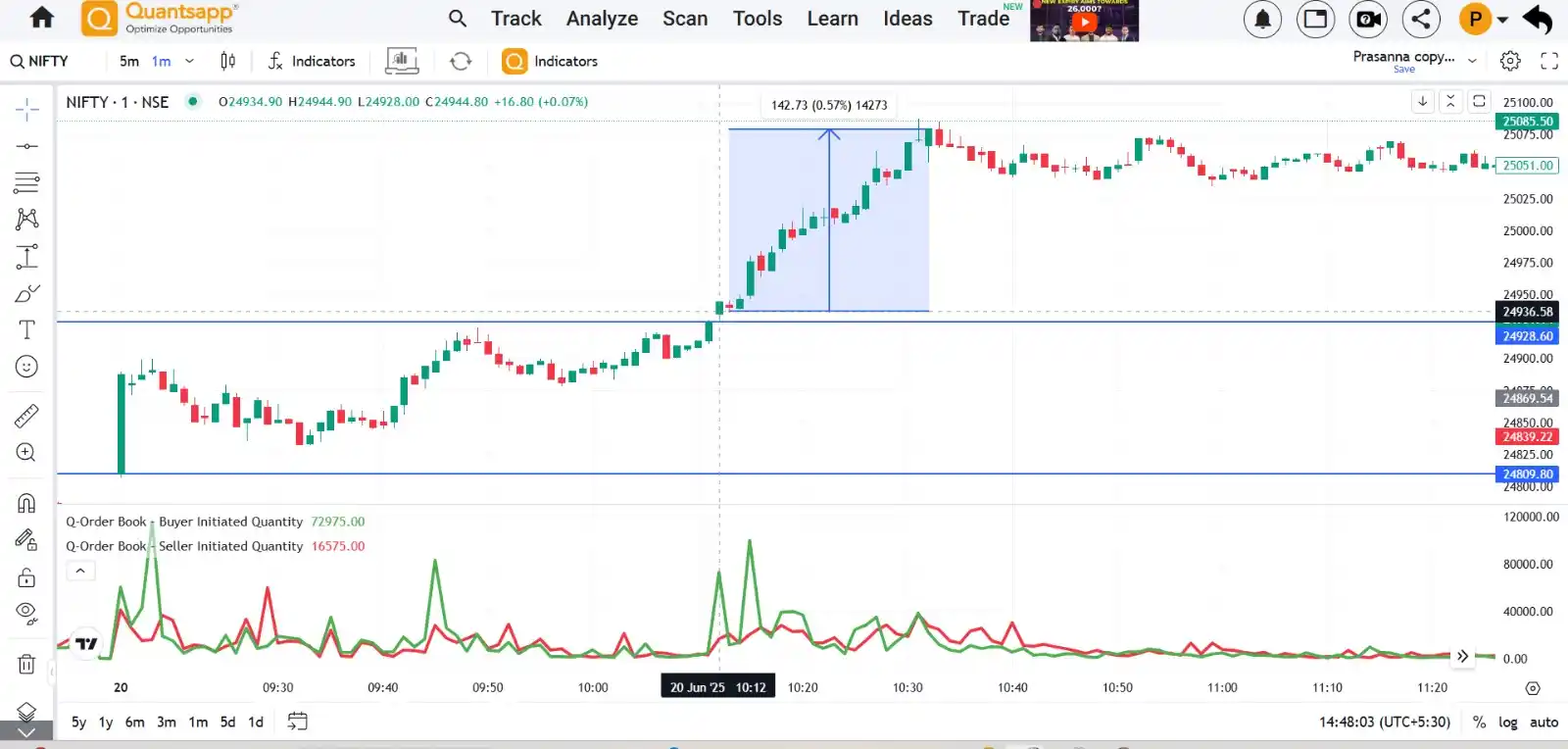The width and height of the screenshot is (1568, 749).
Task: Toggle magnet snap mode
Action: pyautogui.click(x=27, y=503)
